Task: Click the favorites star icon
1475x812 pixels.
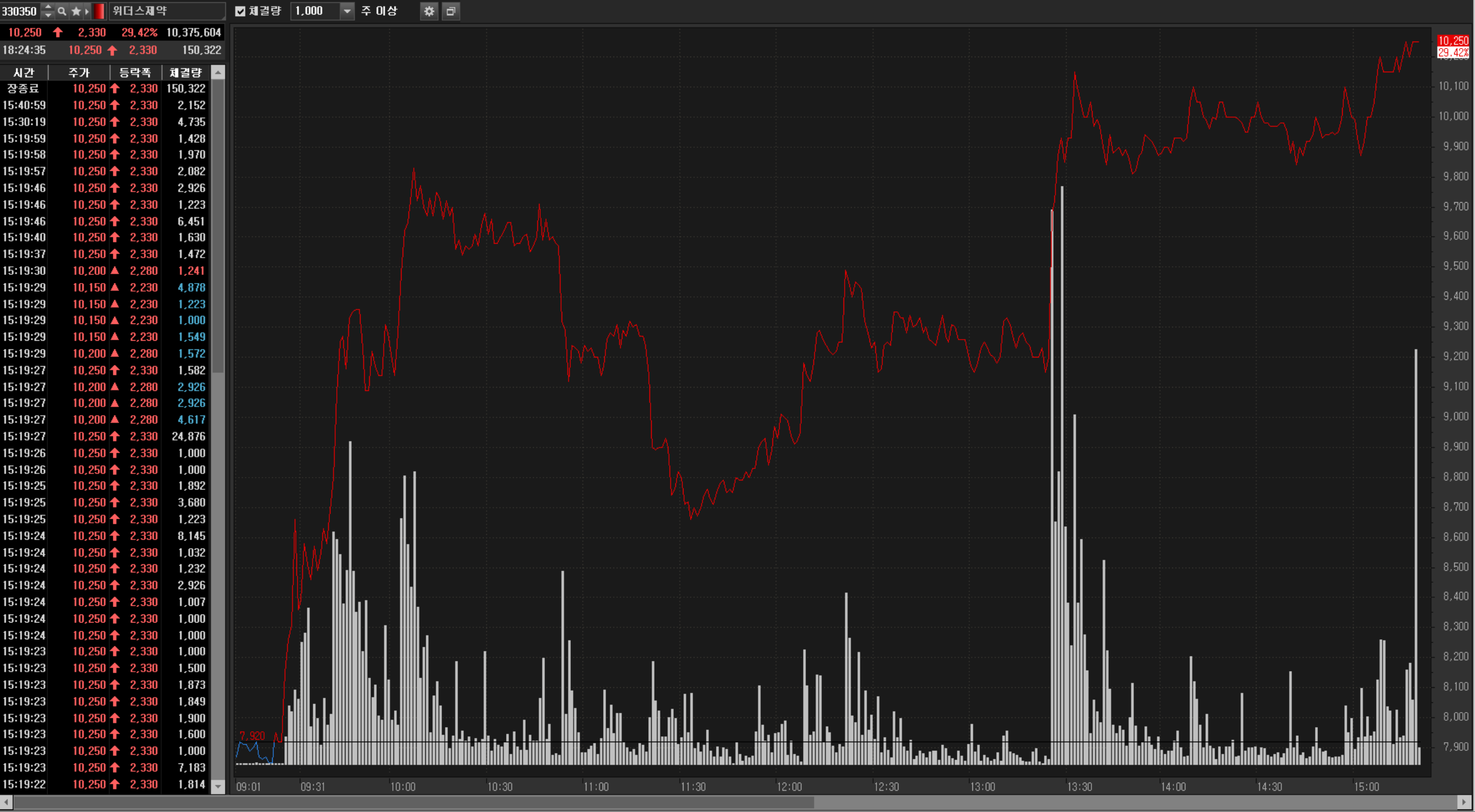Action: coord(76,11)
